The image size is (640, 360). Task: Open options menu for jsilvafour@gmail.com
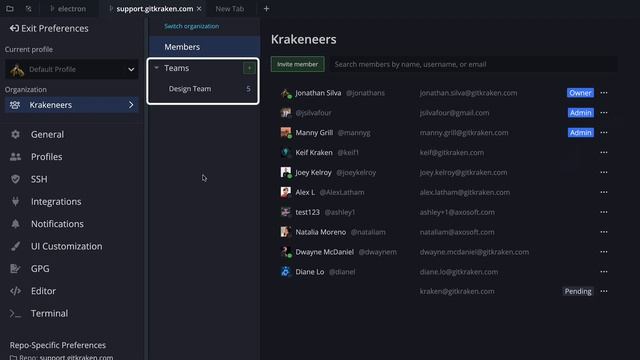[x=604, y=113]
